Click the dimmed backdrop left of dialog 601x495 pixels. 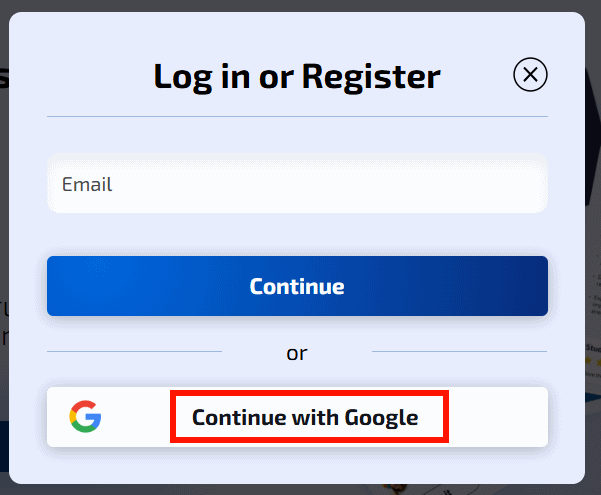pyautogui.click(x=4, y=250)
